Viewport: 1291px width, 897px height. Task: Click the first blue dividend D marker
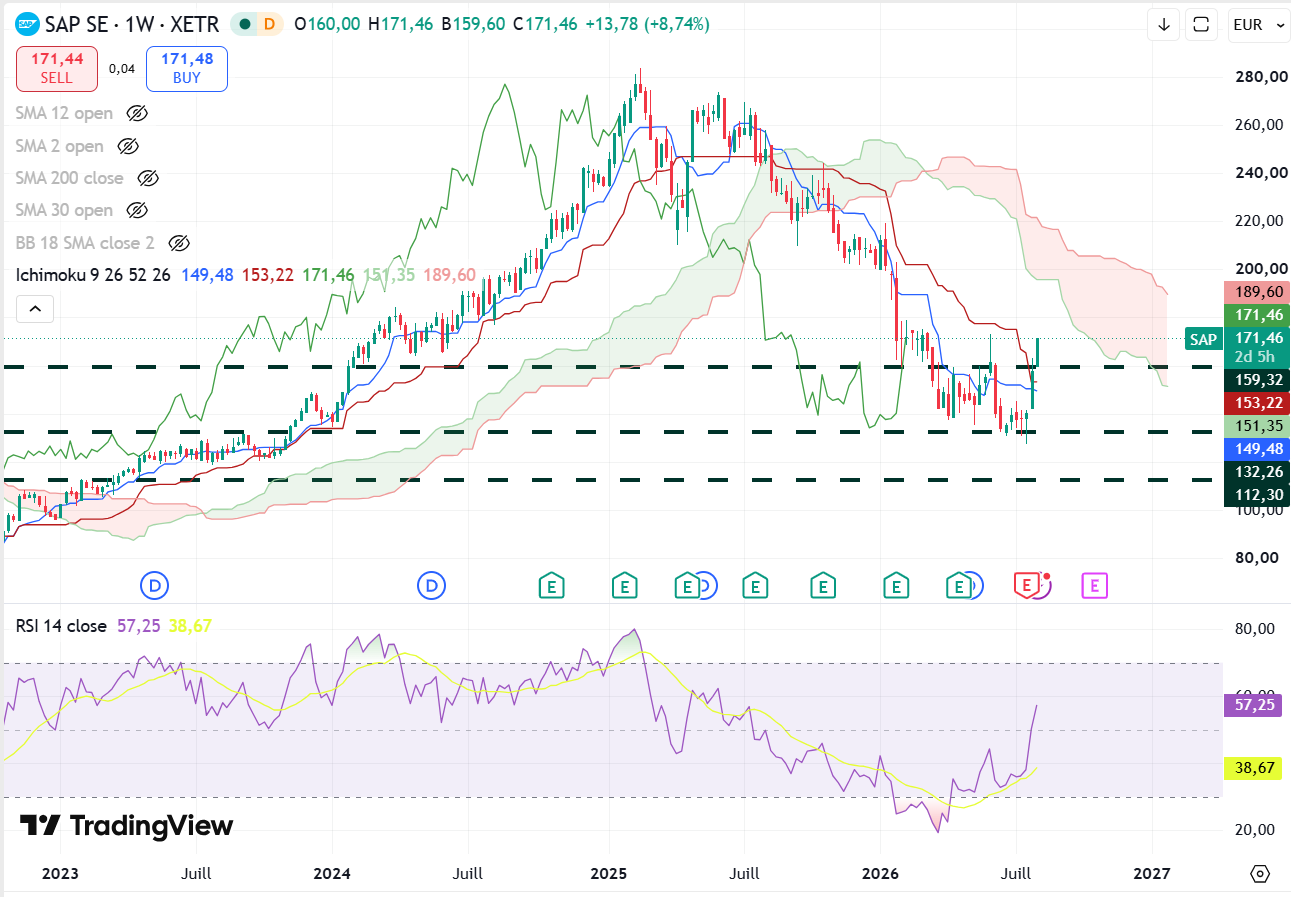(154, 585)
